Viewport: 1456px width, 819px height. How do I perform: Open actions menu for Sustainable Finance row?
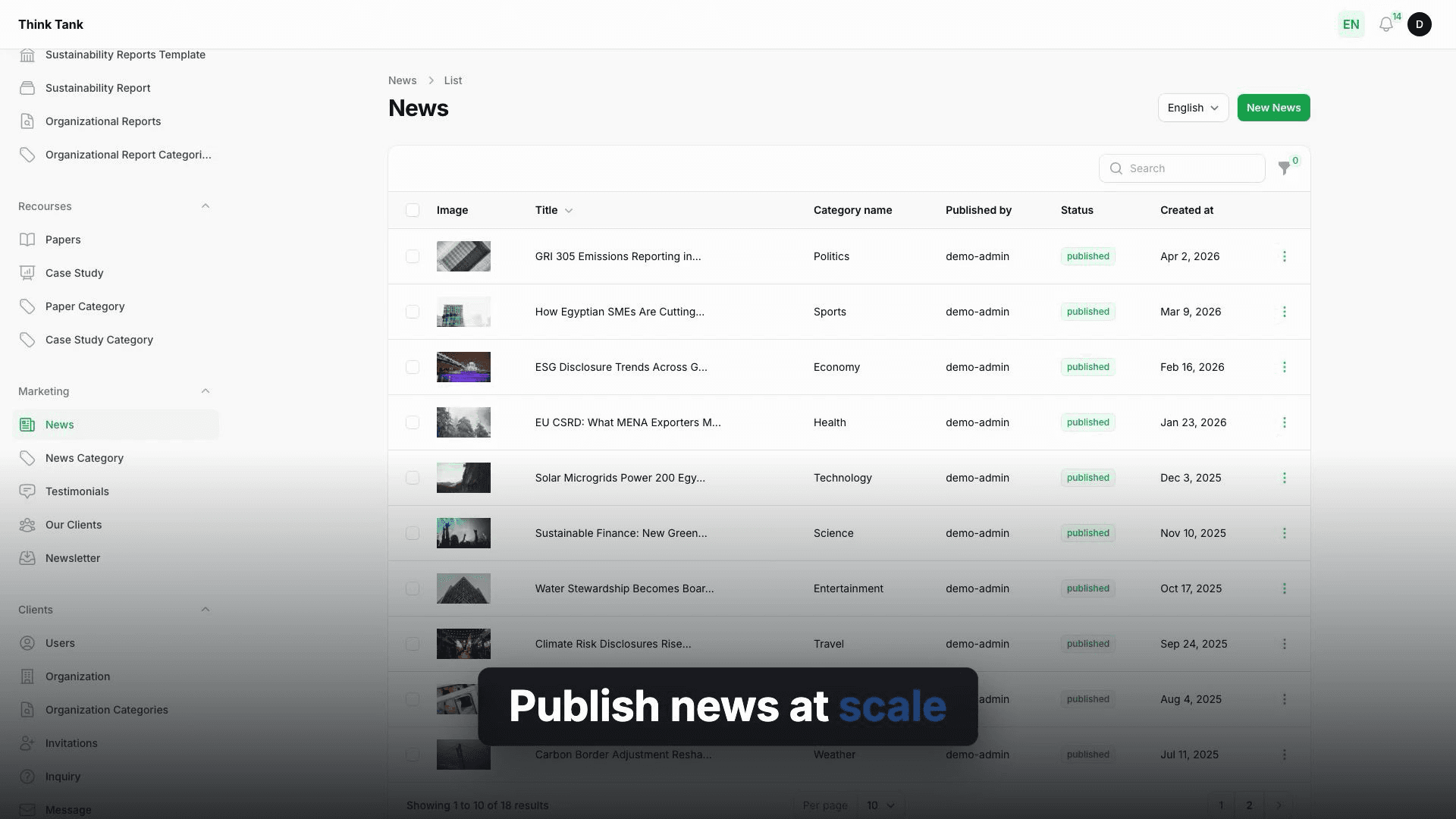click(x=1285, y=533)
